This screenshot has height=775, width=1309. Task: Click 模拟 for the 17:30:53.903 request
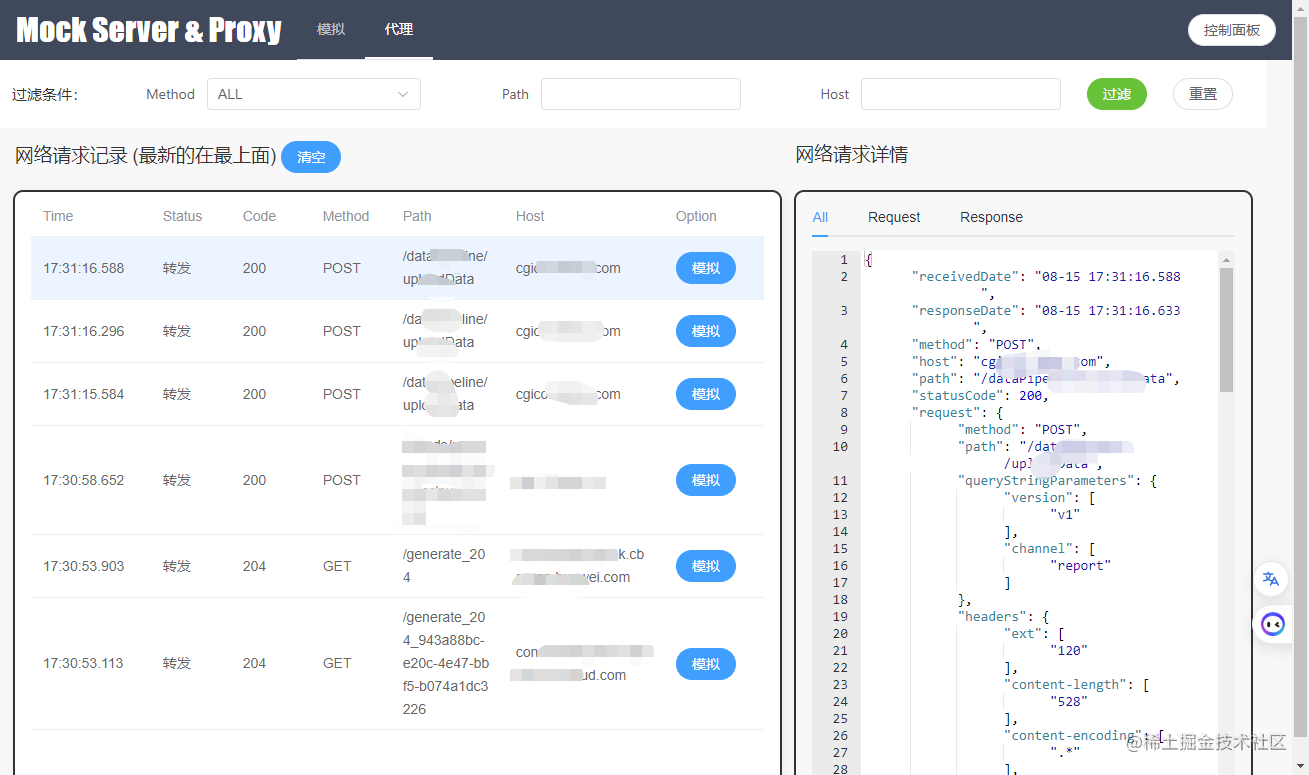click(706, 566)
